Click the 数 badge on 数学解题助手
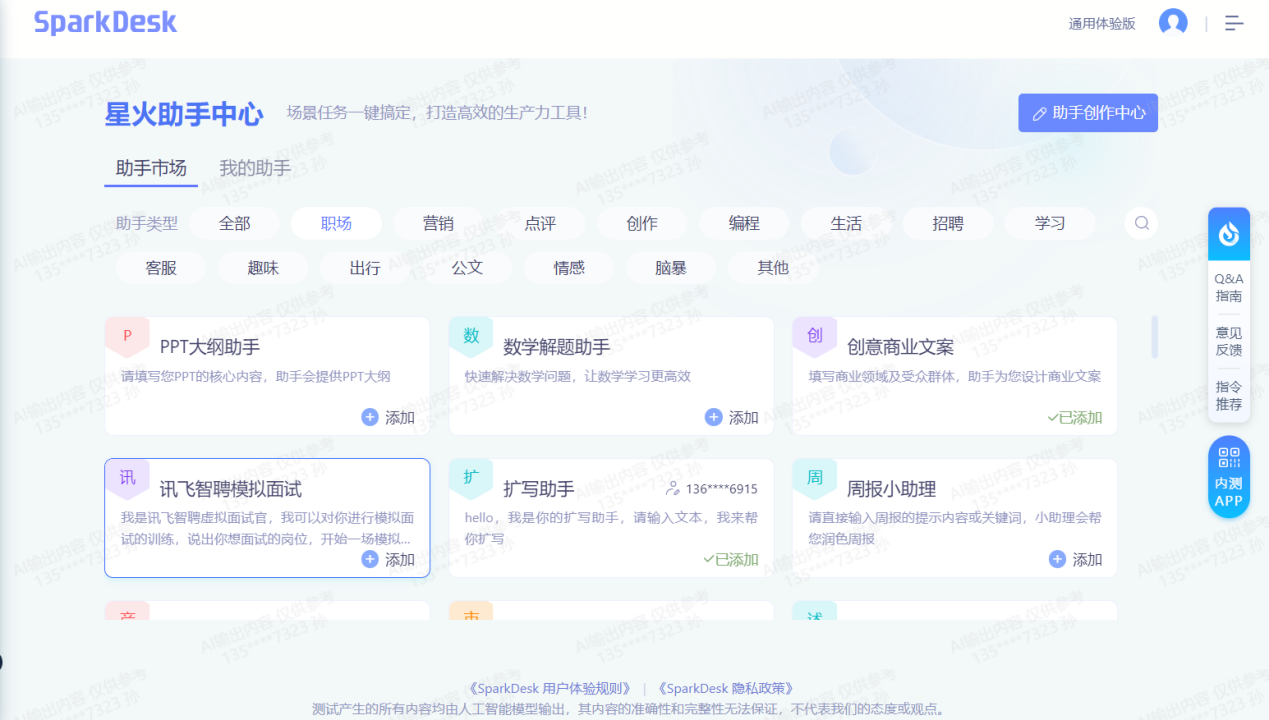This screenshot has height=720, width=1269. 471,336
